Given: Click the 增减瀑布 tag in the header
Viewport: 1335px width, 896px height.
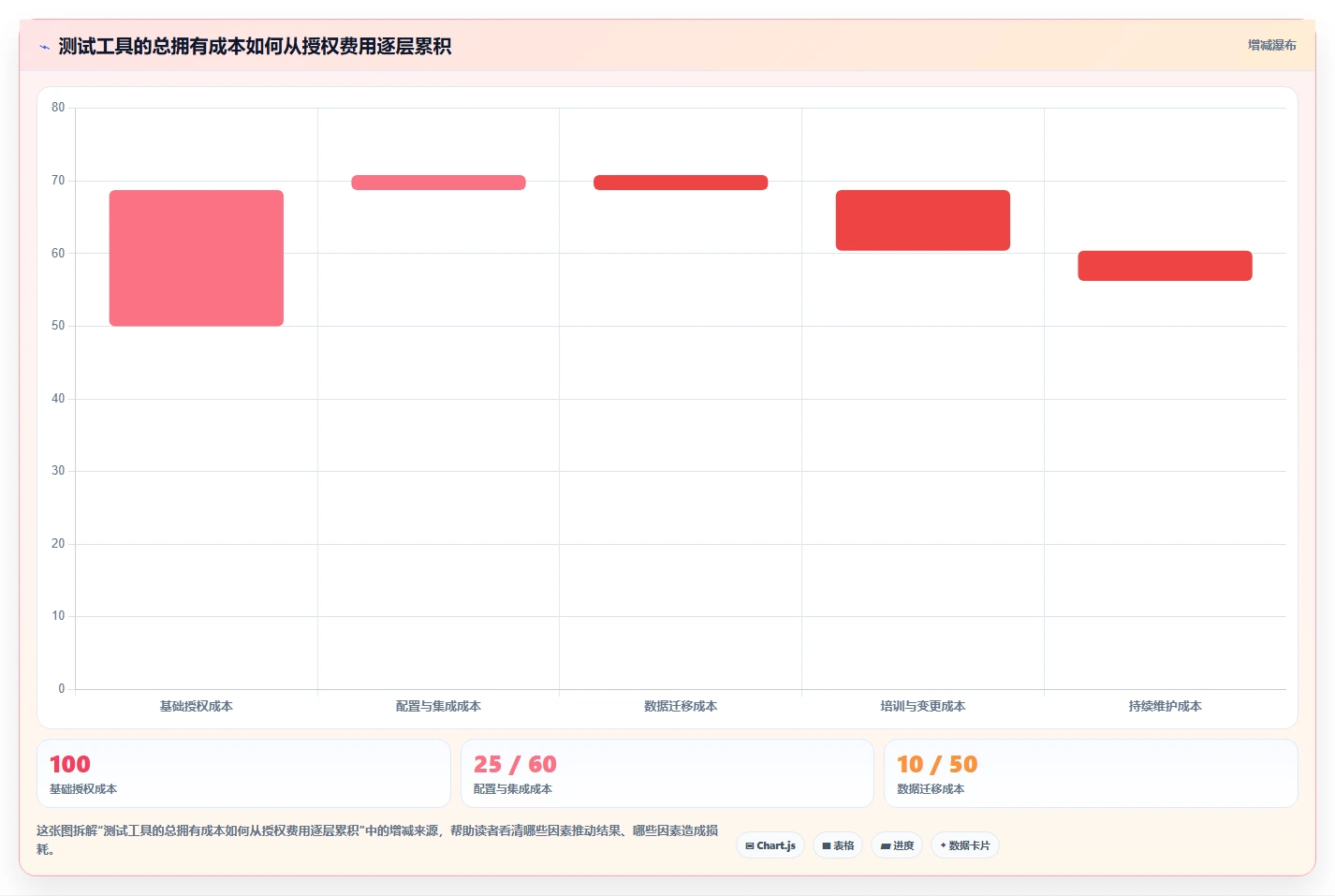Looking at the screenshot, I should 1271,45.
